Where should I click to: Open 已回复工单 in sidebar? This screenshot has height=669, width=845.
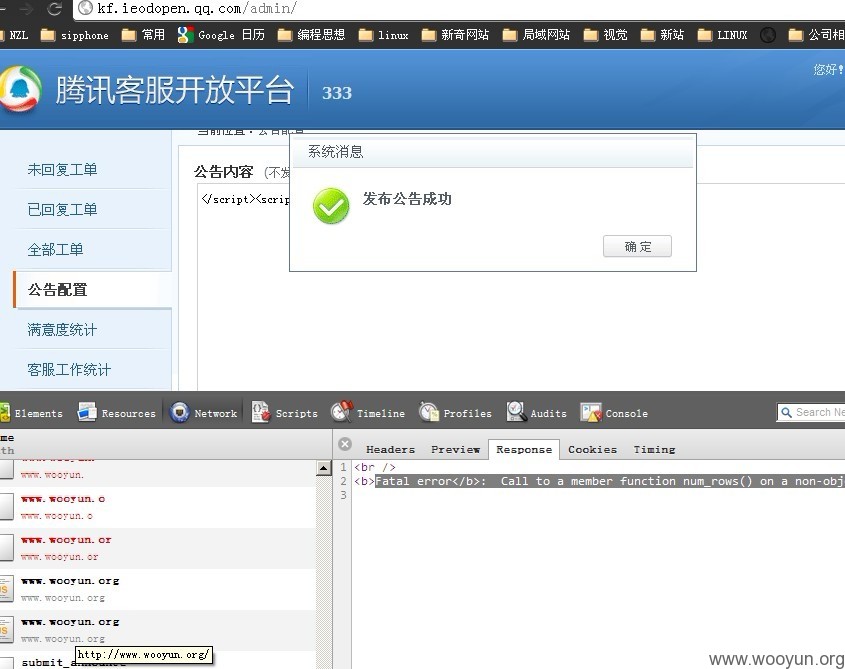[x=63, y=210]
